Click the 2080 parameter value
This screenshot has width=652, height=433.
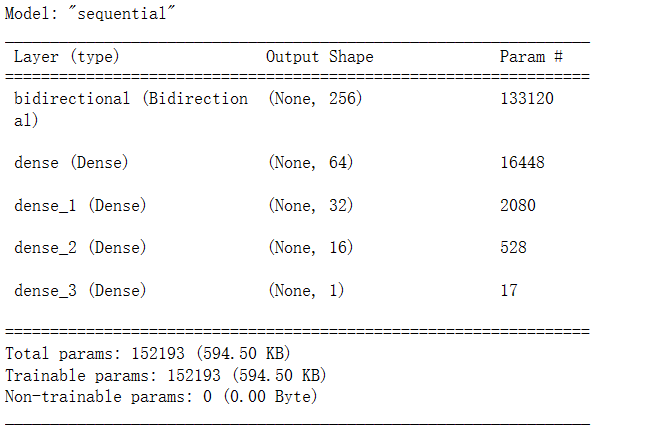click(518, 205)
